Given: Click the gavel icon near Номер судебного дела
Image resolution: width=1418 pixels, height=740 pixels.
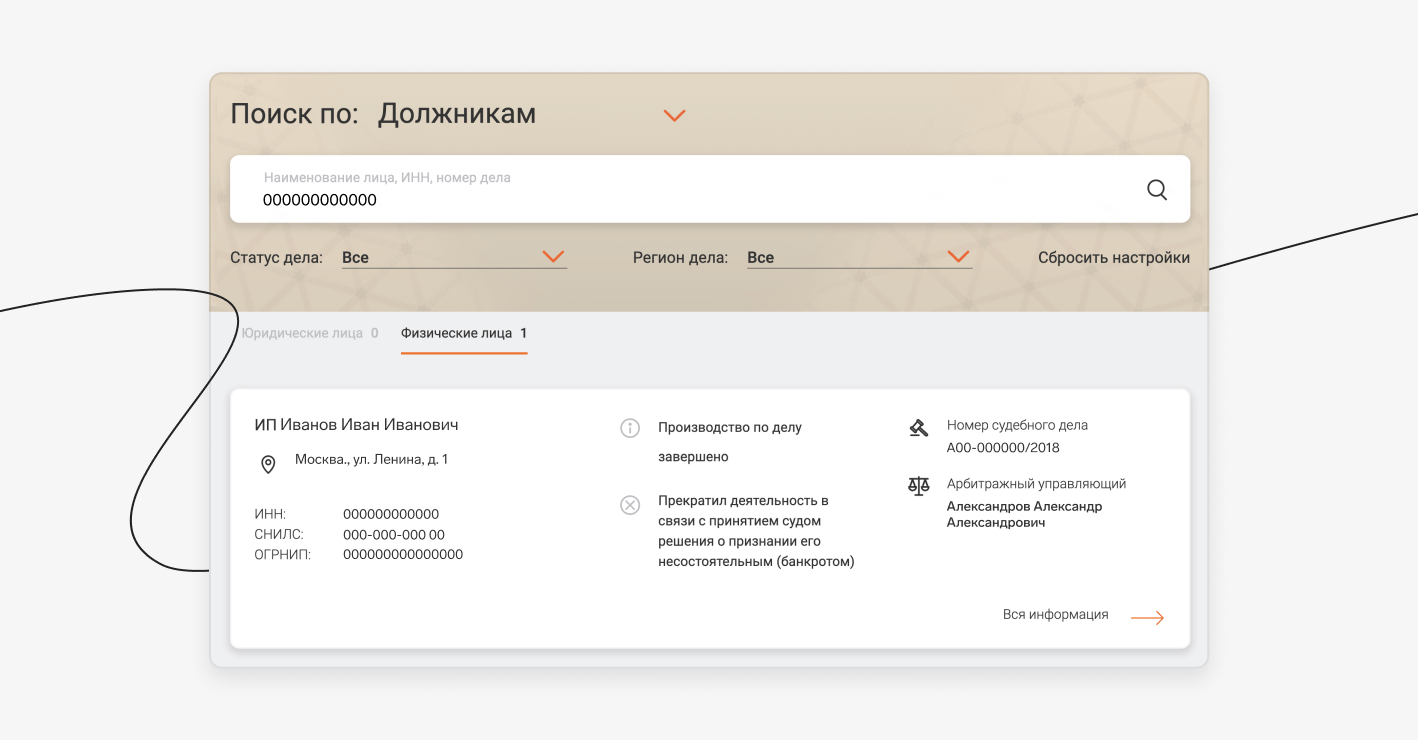Looking at the screenshot, I should [x=918, y=428].
